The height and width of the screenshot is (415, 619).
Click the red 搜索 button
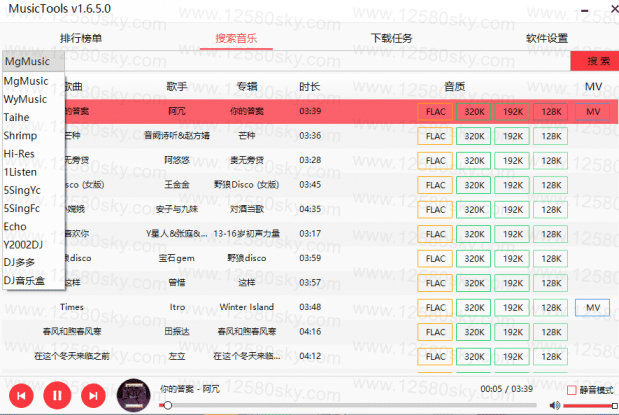595,61
